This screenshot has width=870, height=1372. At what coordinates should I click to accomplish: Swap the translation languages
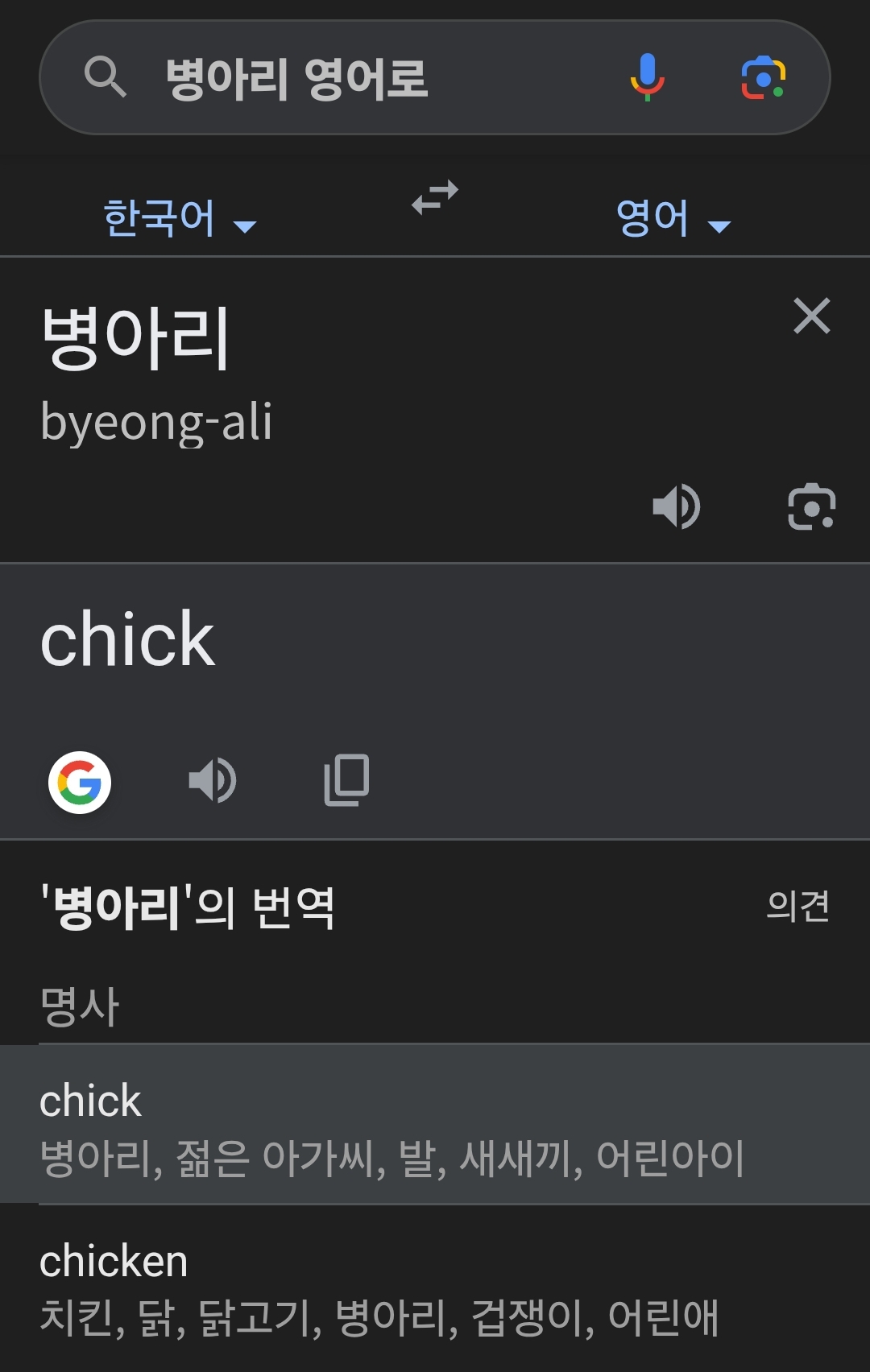tap(435, 197)
